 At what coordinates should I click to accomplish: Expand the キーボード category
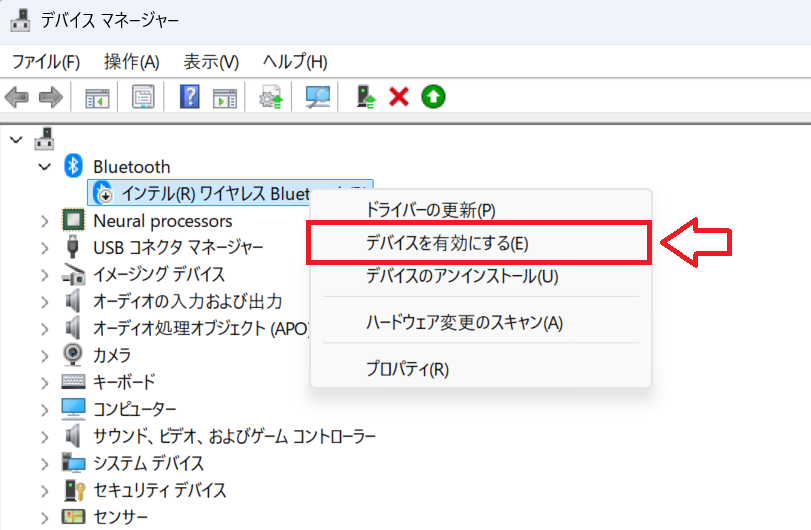point(45,383)
